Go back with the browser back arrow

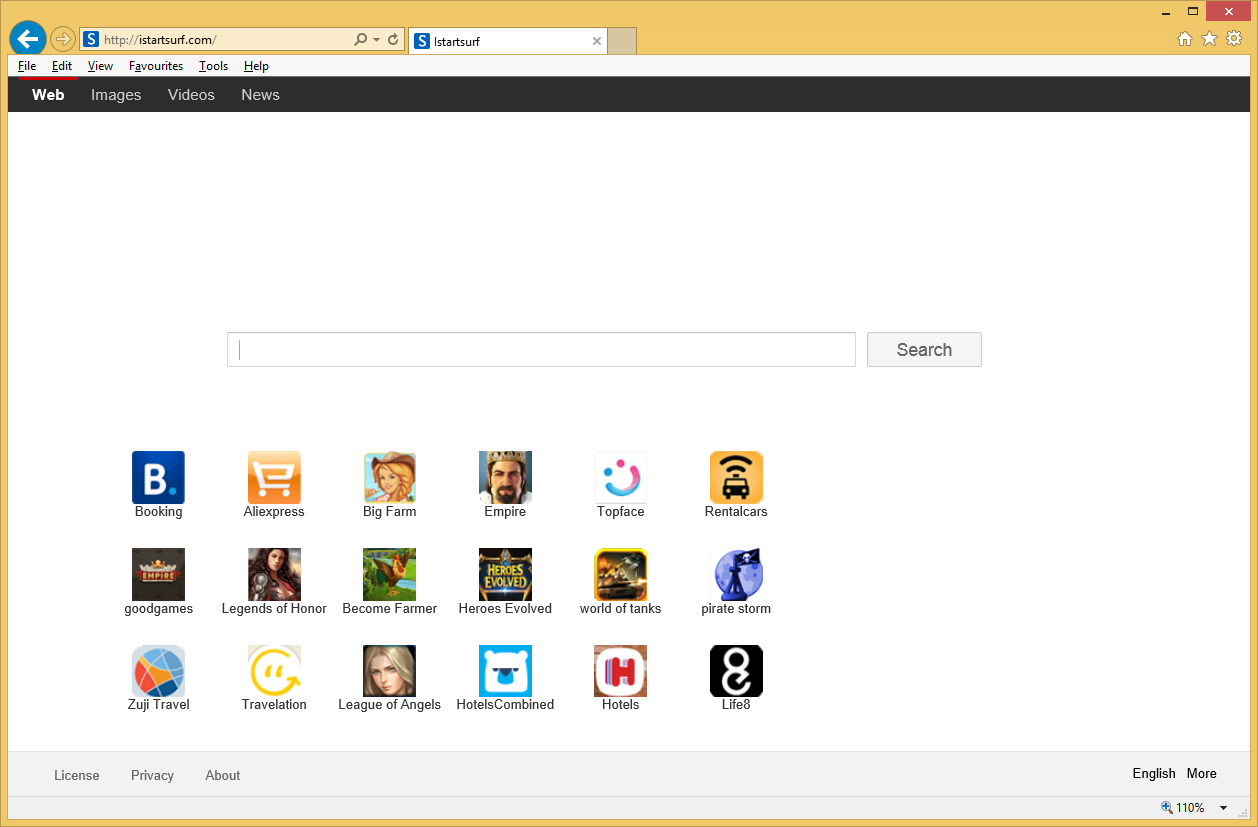coord(28,39)
